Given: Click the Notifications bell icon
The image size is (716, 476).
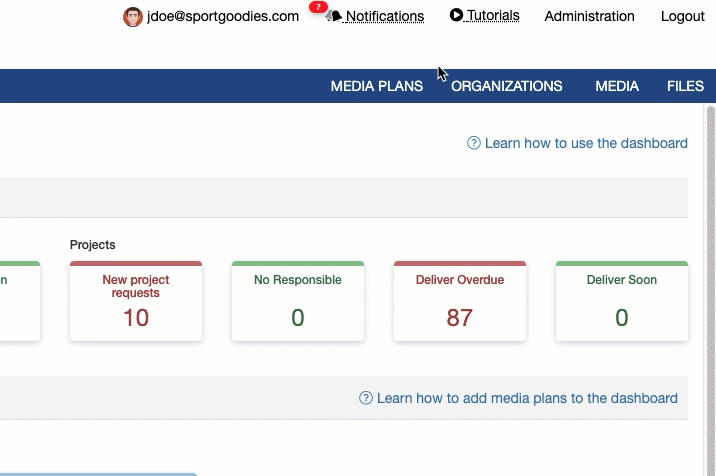Looking at the screenshot, I should pos(334,17).
